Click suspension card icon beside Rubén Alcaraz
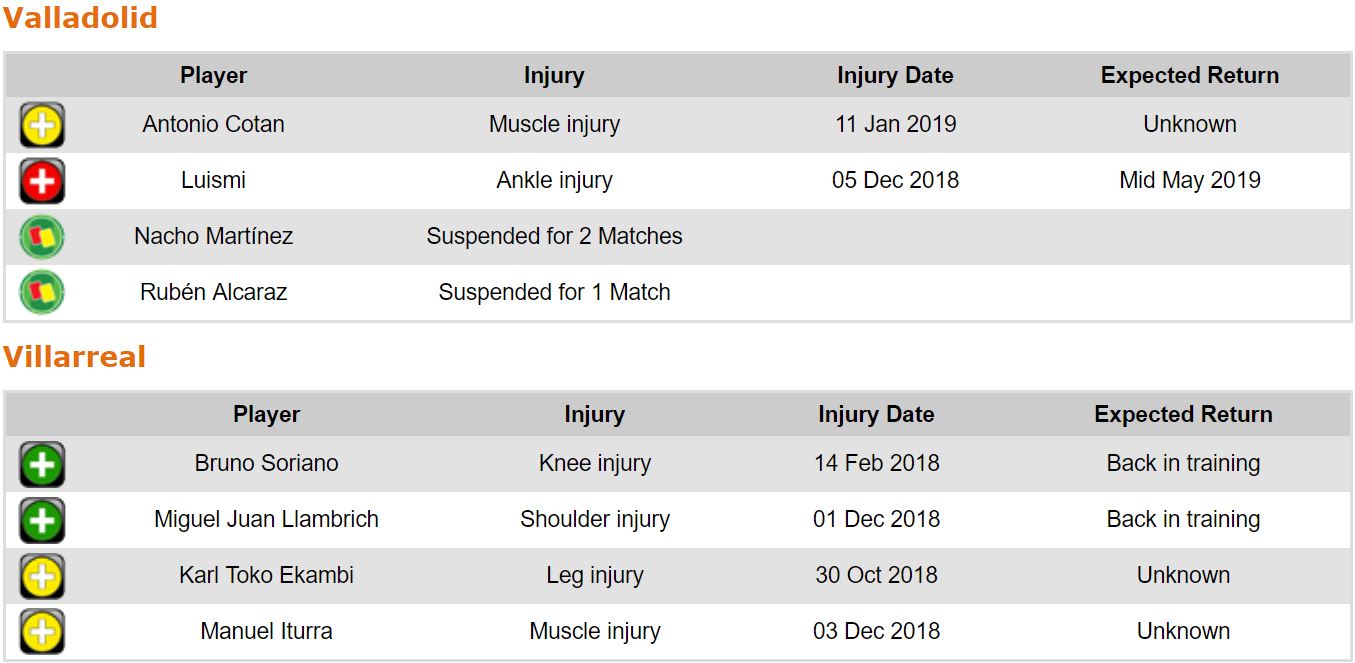This screenshot has width=1355, height=663. [42, 293]
